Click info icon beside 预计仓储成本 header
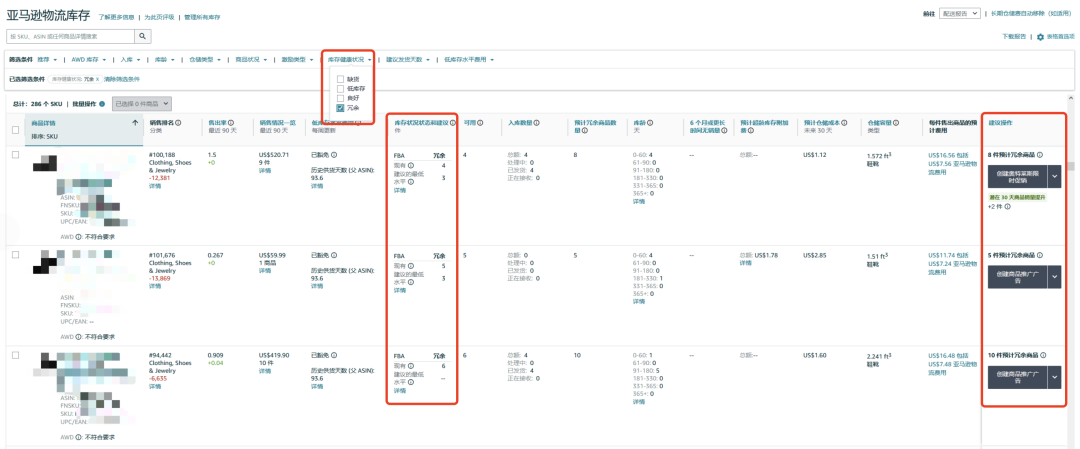This screenshot has height=449, width=1080. tap(845, 123)
